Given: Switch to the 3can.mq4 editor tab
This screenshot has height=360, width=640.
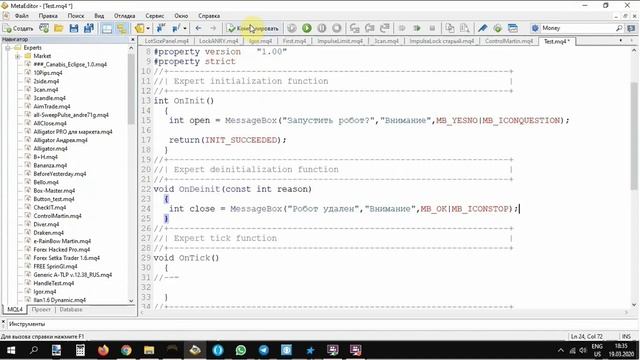Looking at the screenshot, I should point(386,41).
